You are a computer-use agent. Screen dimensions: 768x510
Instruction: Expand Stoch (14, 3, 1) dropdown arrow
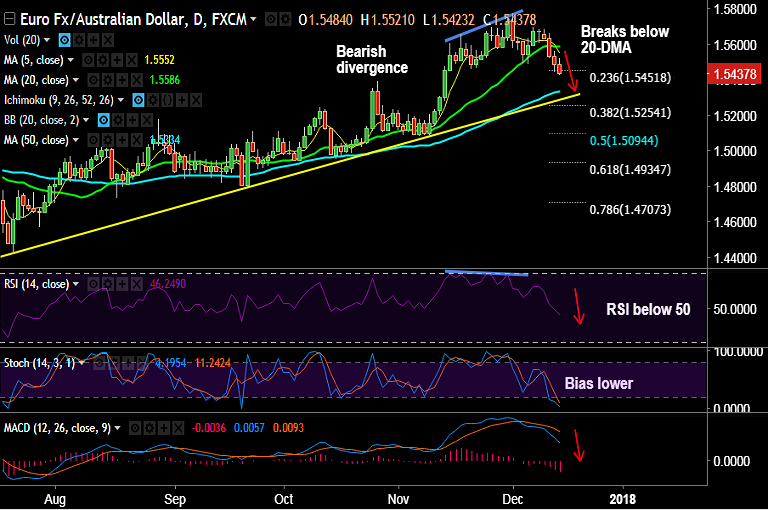tap(82, 363)
